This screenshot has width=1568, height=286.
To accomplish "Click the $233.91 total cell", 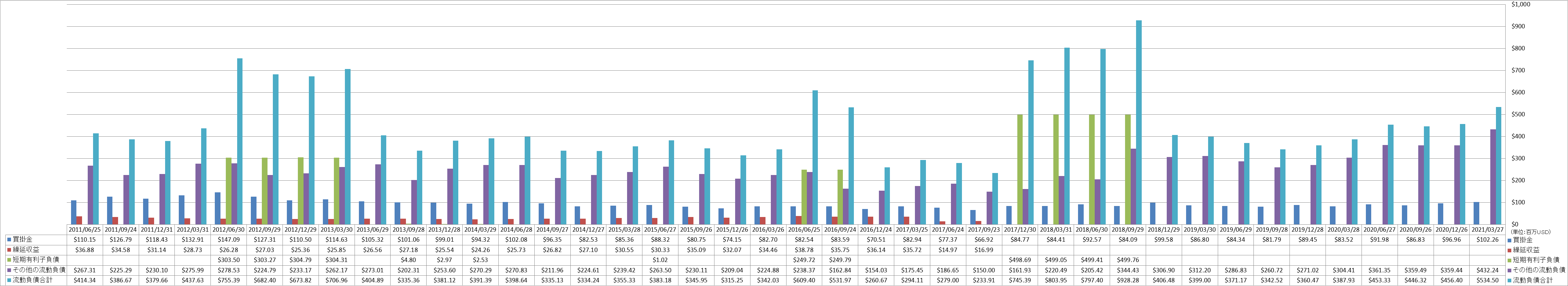I will pyautogui.click(x=984, y=280).
